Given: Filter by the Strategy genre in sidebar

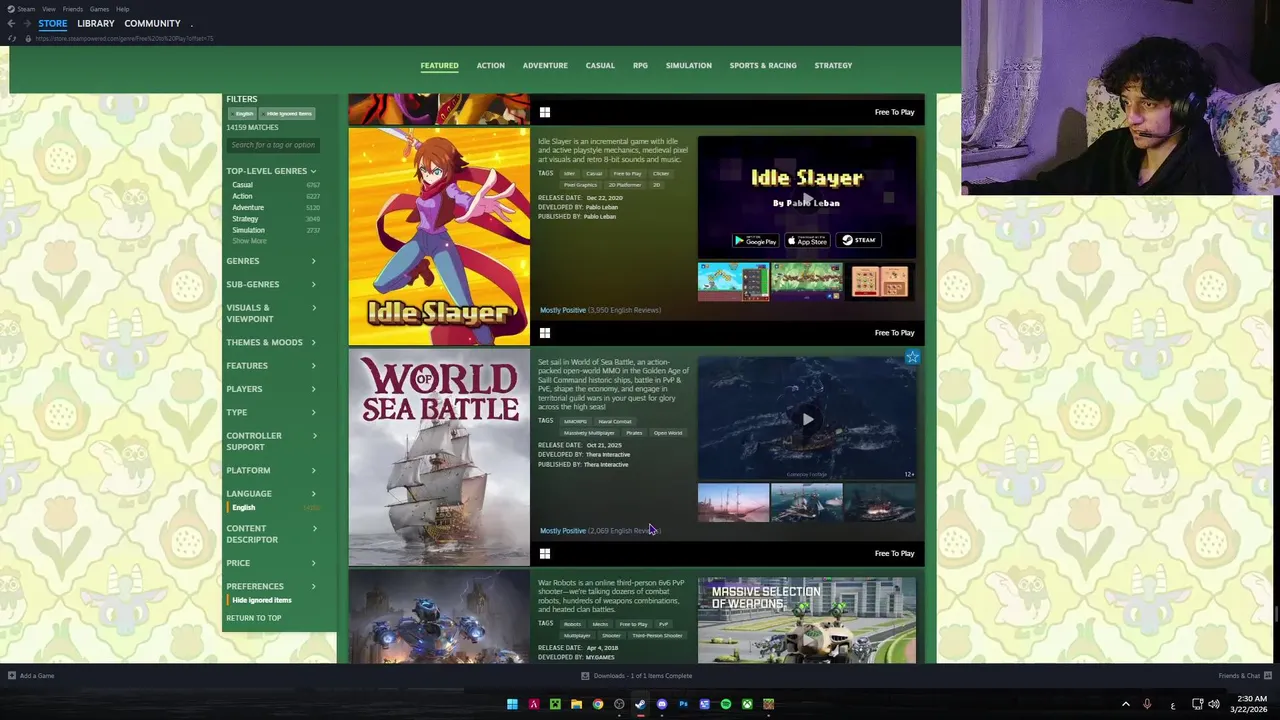Looking at the screenshot, I should point(245,219).
